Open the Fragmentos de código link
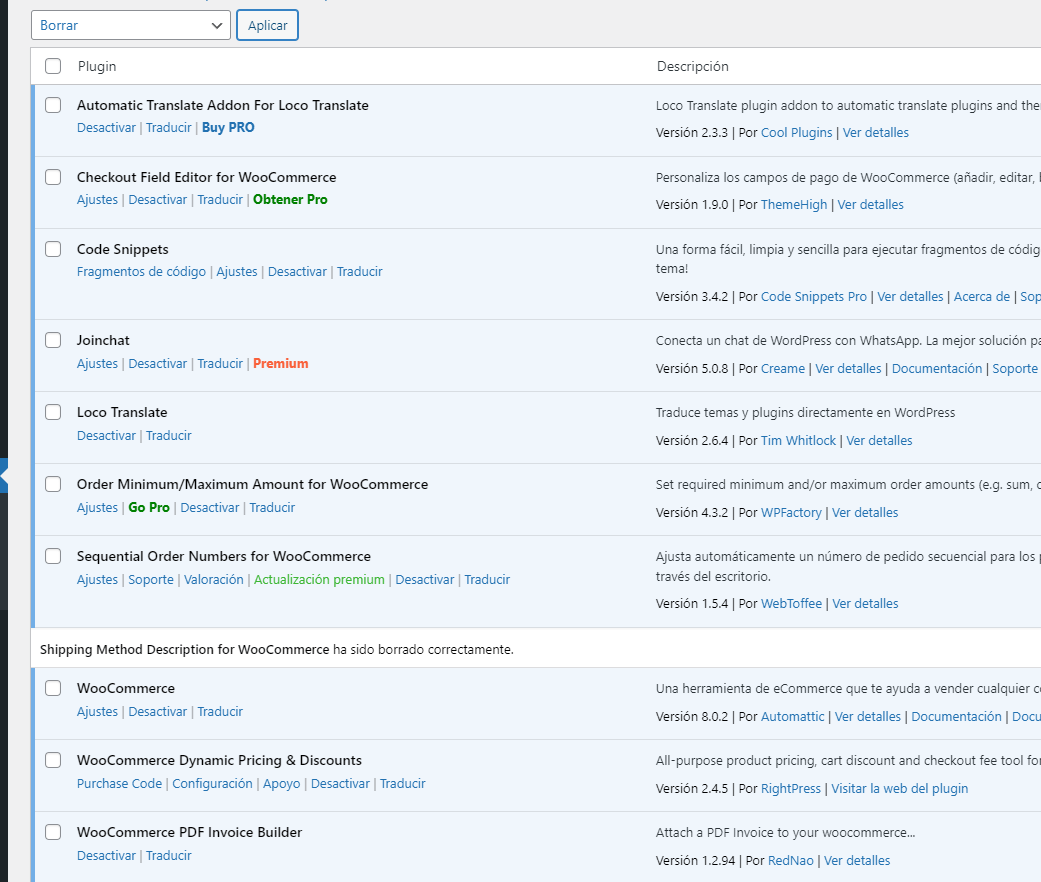Image resolution: width=1041 pixels, height=882 pixels. click(141, 271)
